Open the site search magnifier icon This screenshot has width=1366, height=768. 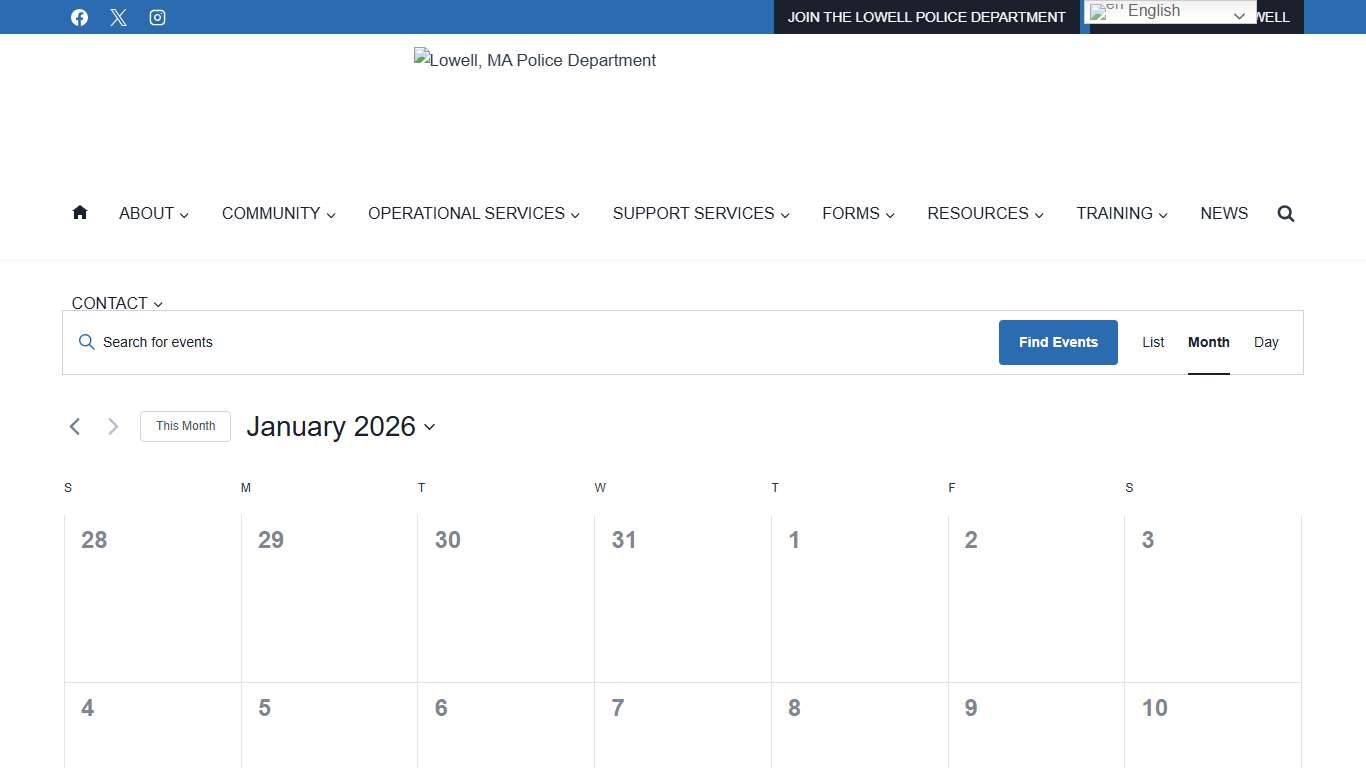point(1286,213)
